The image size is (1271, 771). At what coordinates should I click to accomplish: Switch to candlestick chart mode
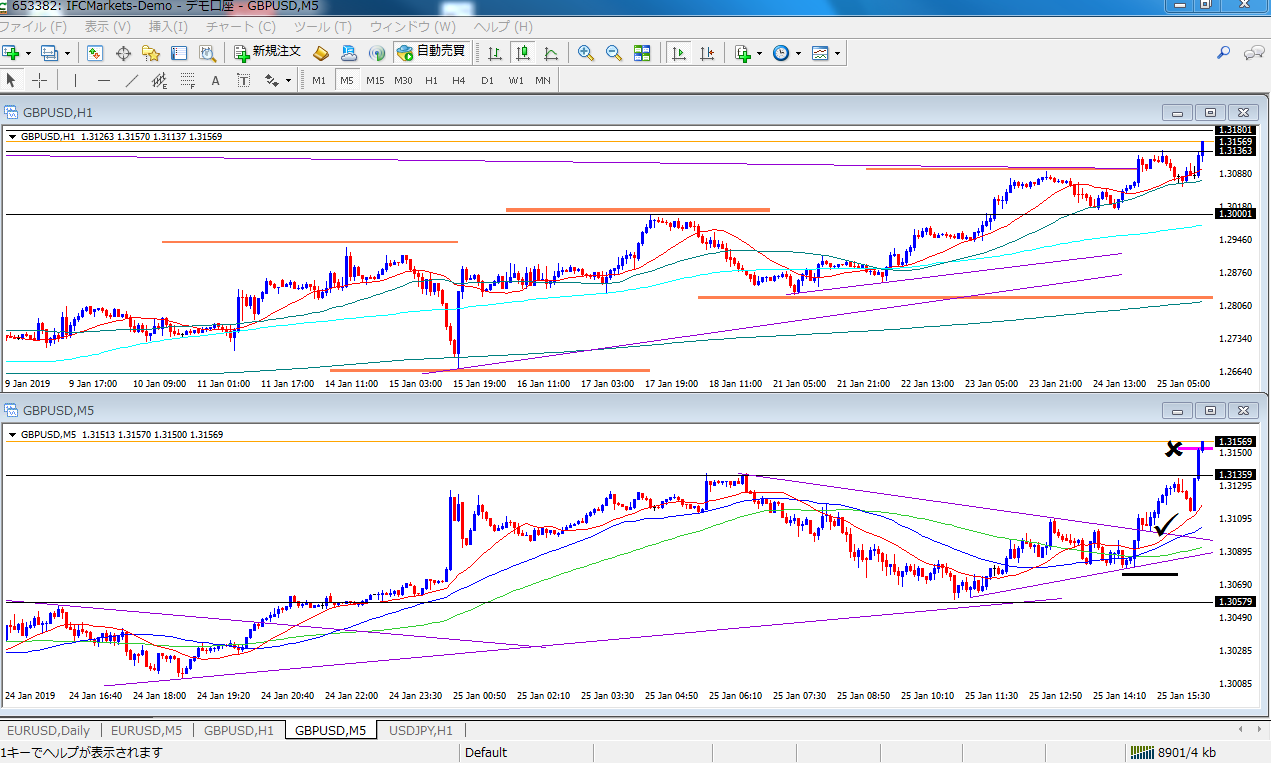tap(523, 52)
